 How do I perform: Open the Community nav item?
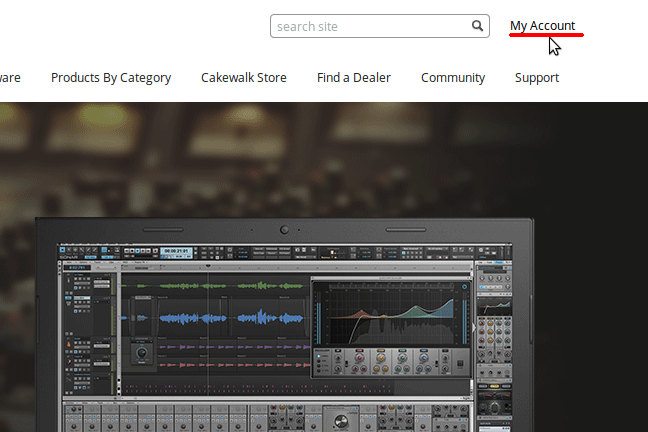click(452, 78)
